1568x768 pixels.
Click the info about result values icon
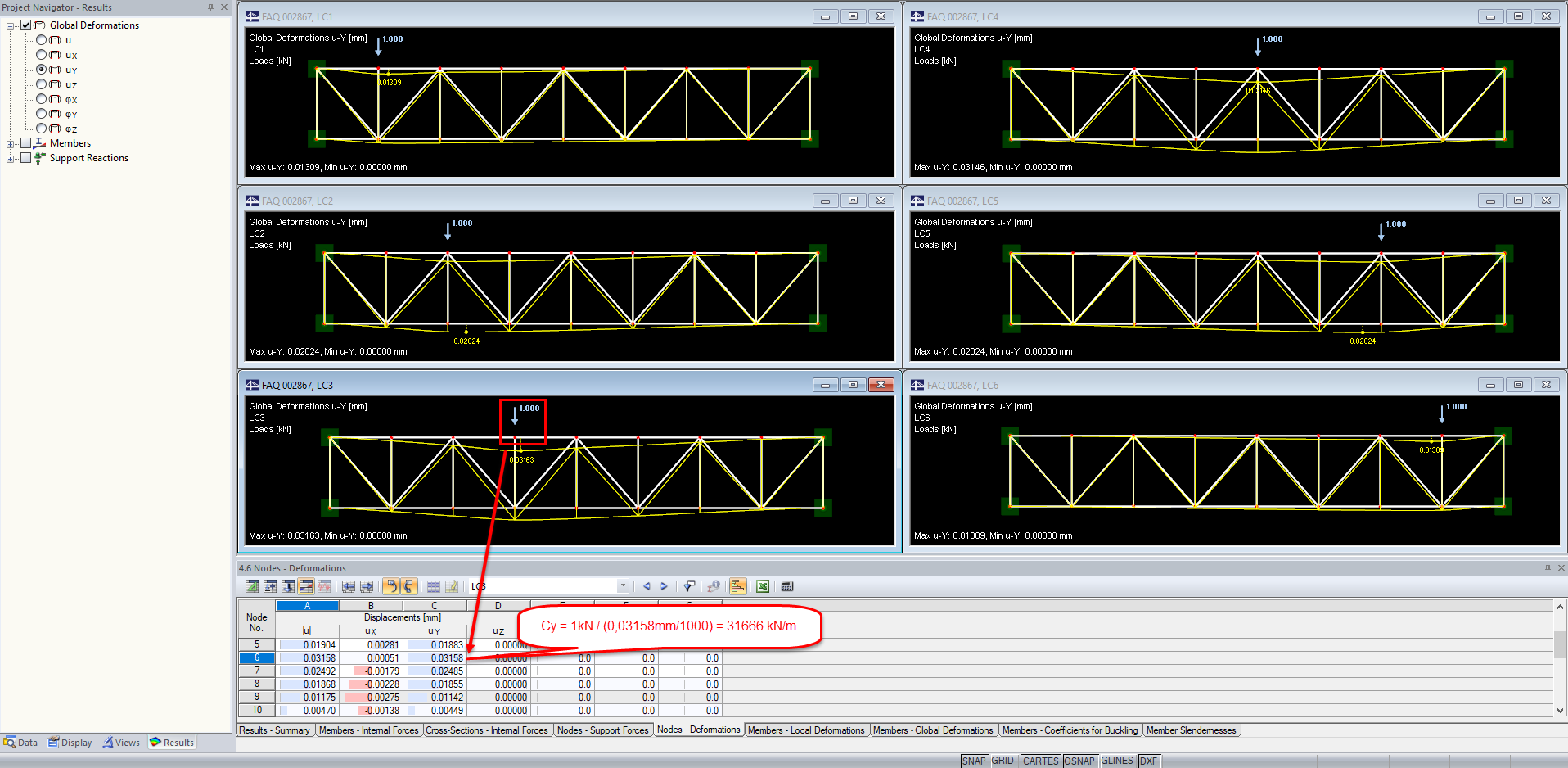713,586
